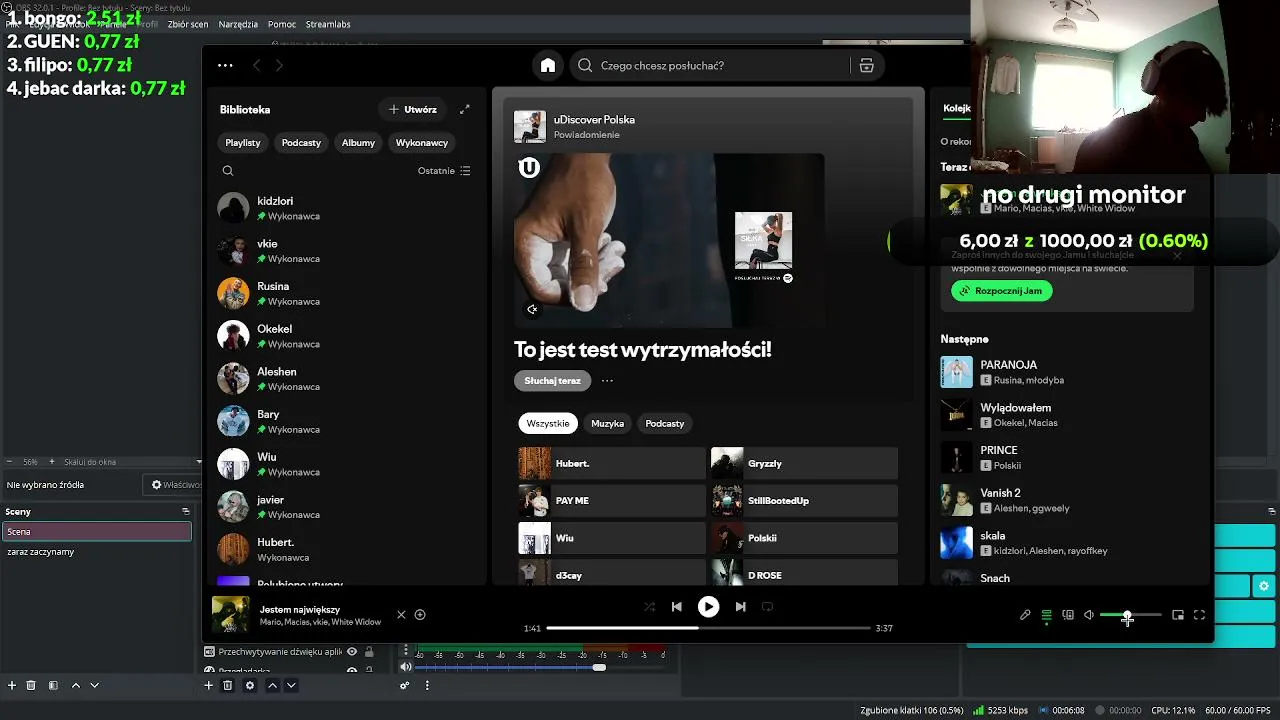This screenshot has width=1280, height=720.
Task: Open Ostatnie sort options
Action: click(x=444, y=171)
